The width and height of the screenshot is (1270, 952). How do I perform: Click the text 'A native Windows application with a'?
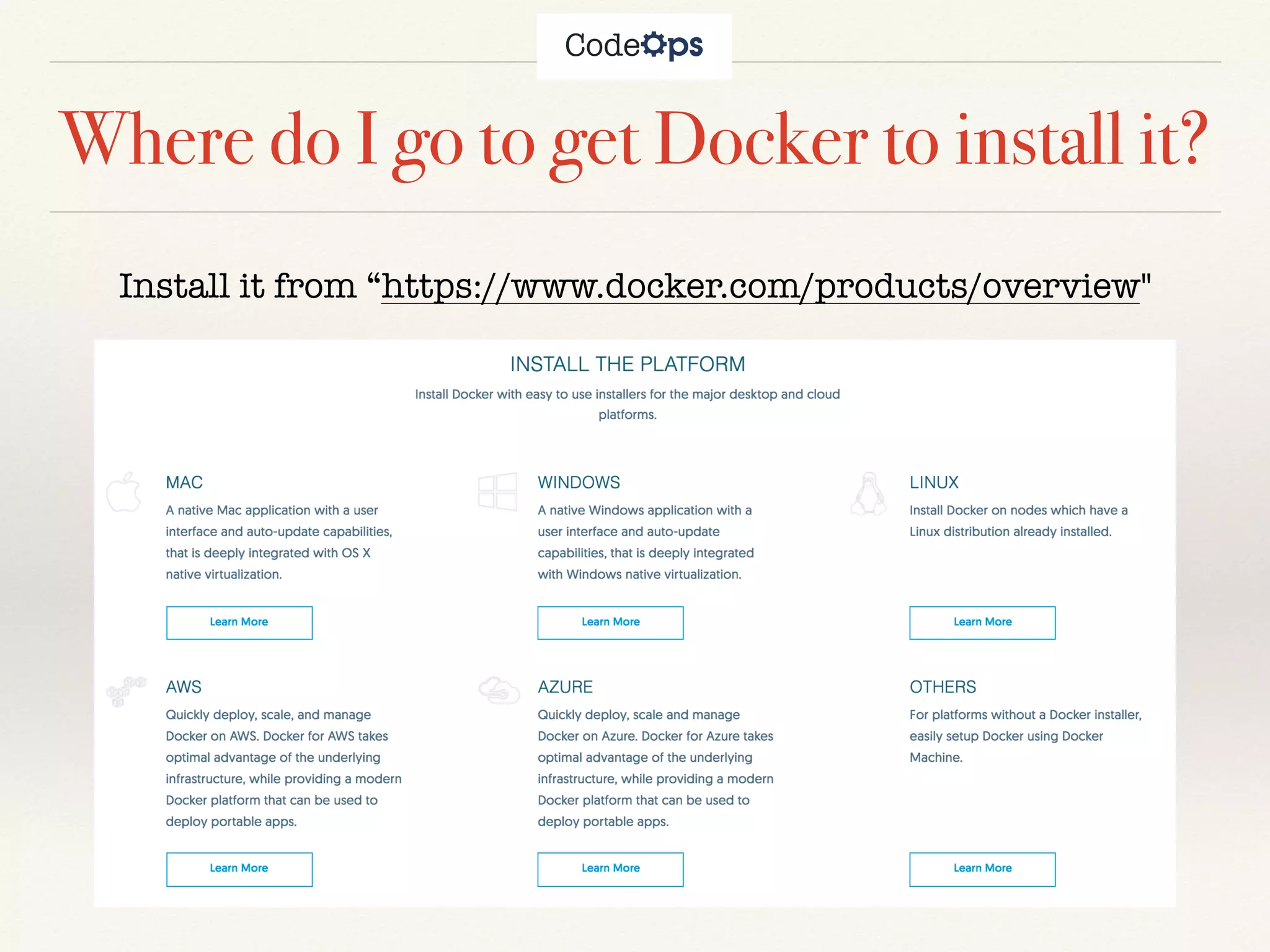tap(644, 511)
